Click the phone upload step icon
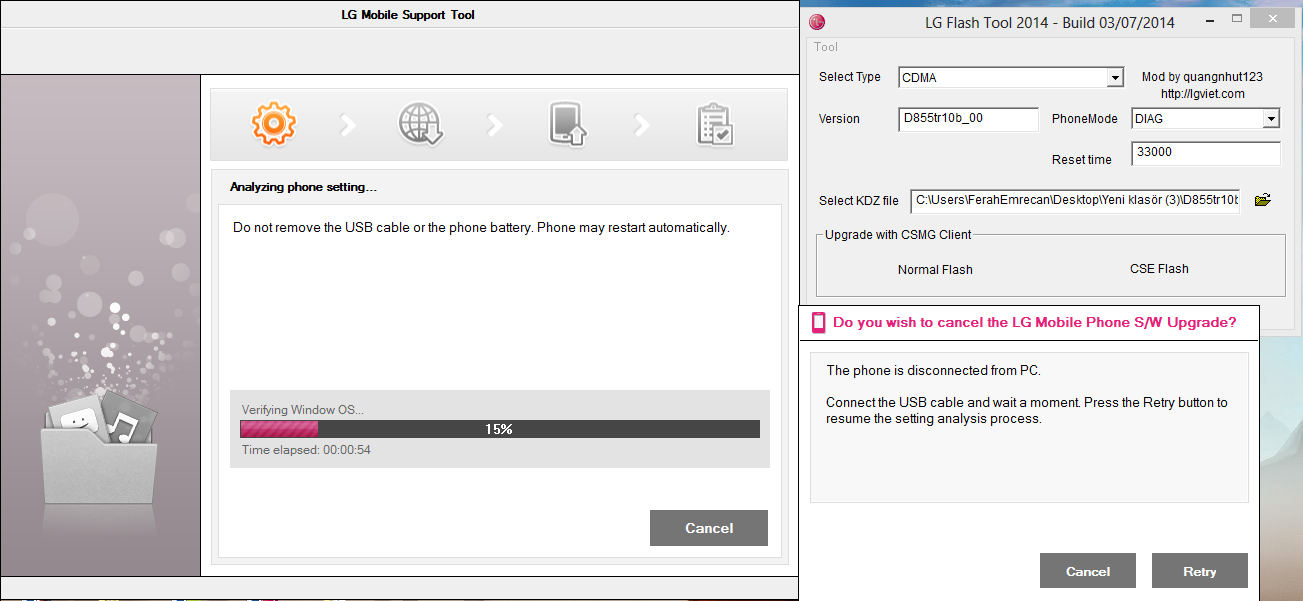1303x601 pixels. pos(567,125)
